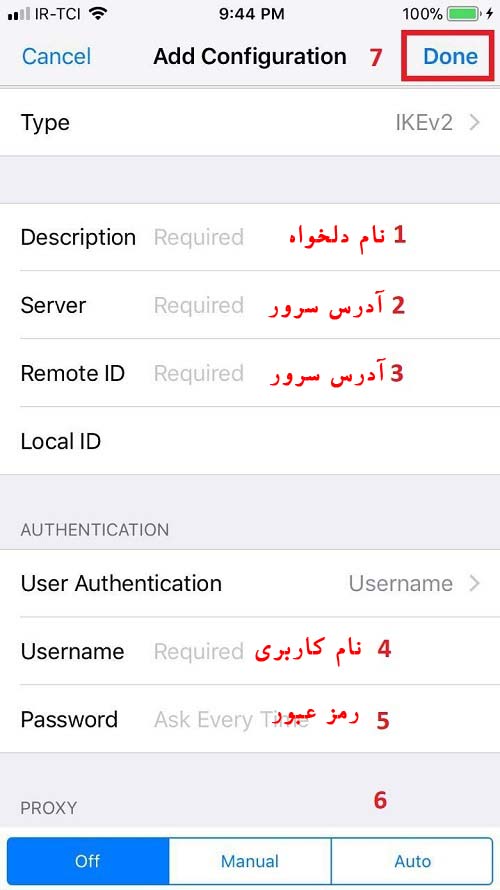The image size is (500, 890).
Task: Tap the cellular signal bars icon
Action: (19, 14)
